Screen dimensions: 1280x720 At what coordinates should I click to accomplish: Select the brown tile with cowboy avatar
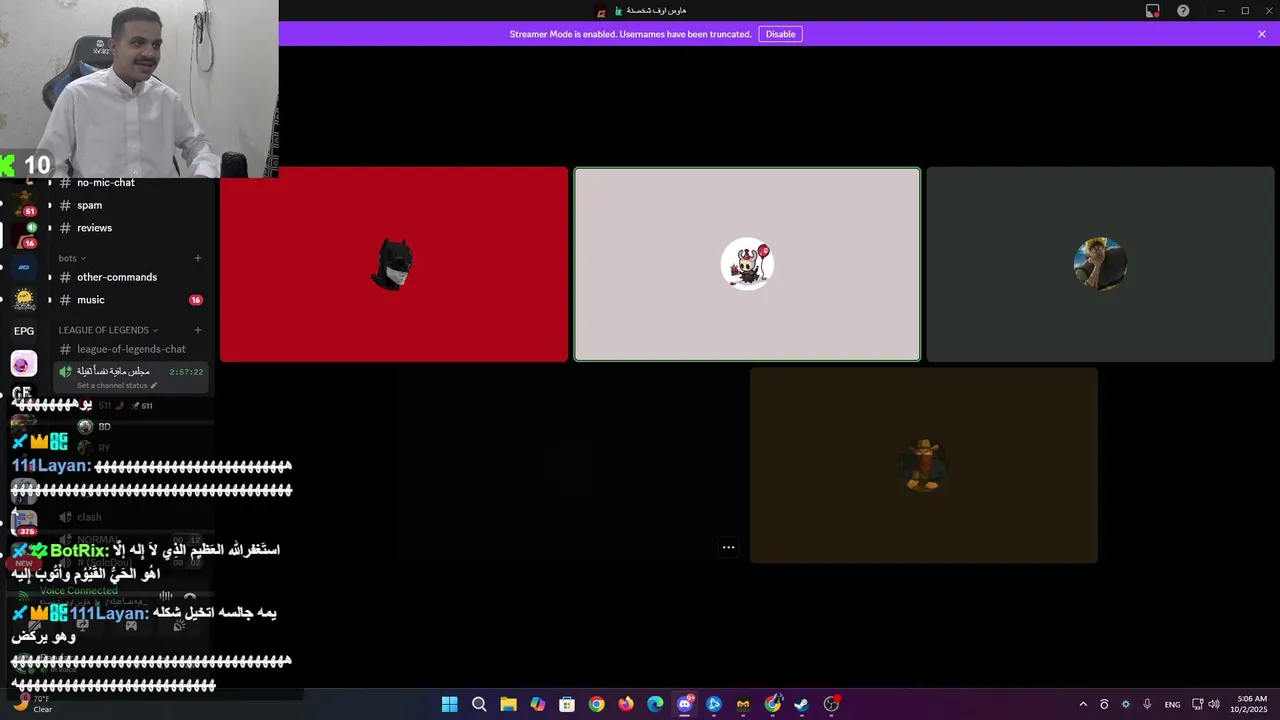pos(924,465)
